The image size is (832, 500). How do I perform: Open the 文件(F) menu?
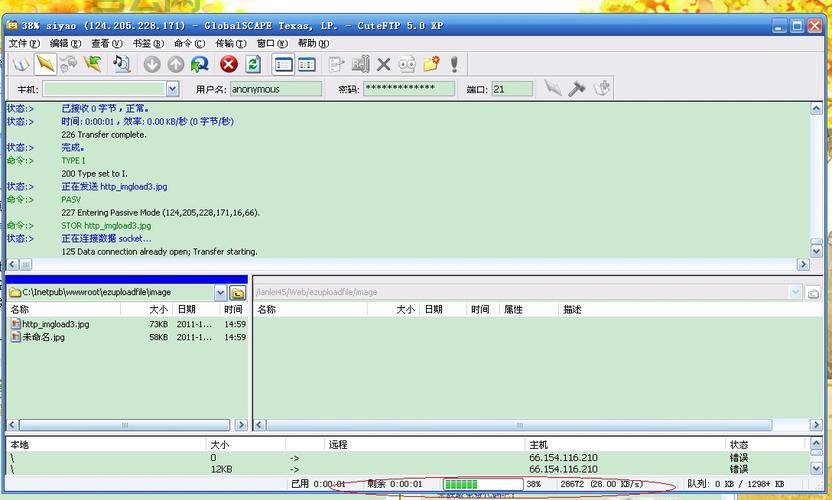coord(24,44)
